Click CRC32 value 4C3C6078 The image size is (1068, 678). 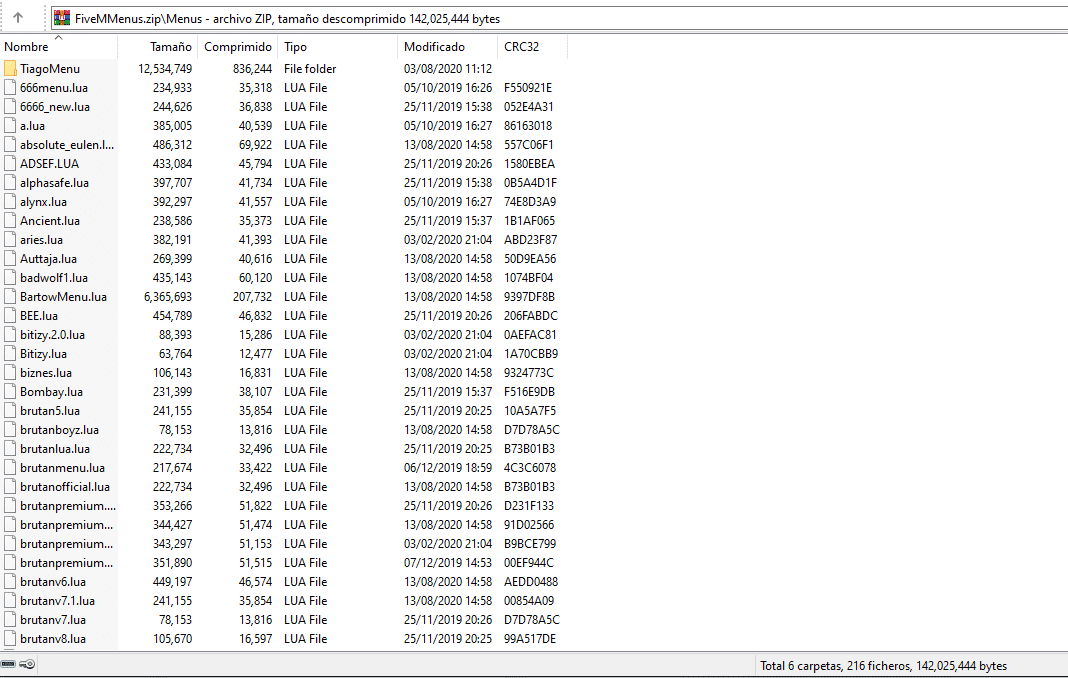tap(530, 468)
